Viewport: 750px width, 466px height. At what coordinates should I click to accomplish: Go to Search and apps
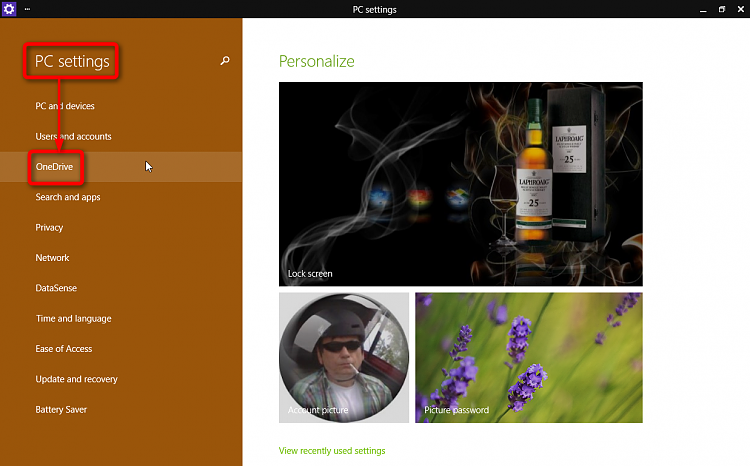coord(68,197)
